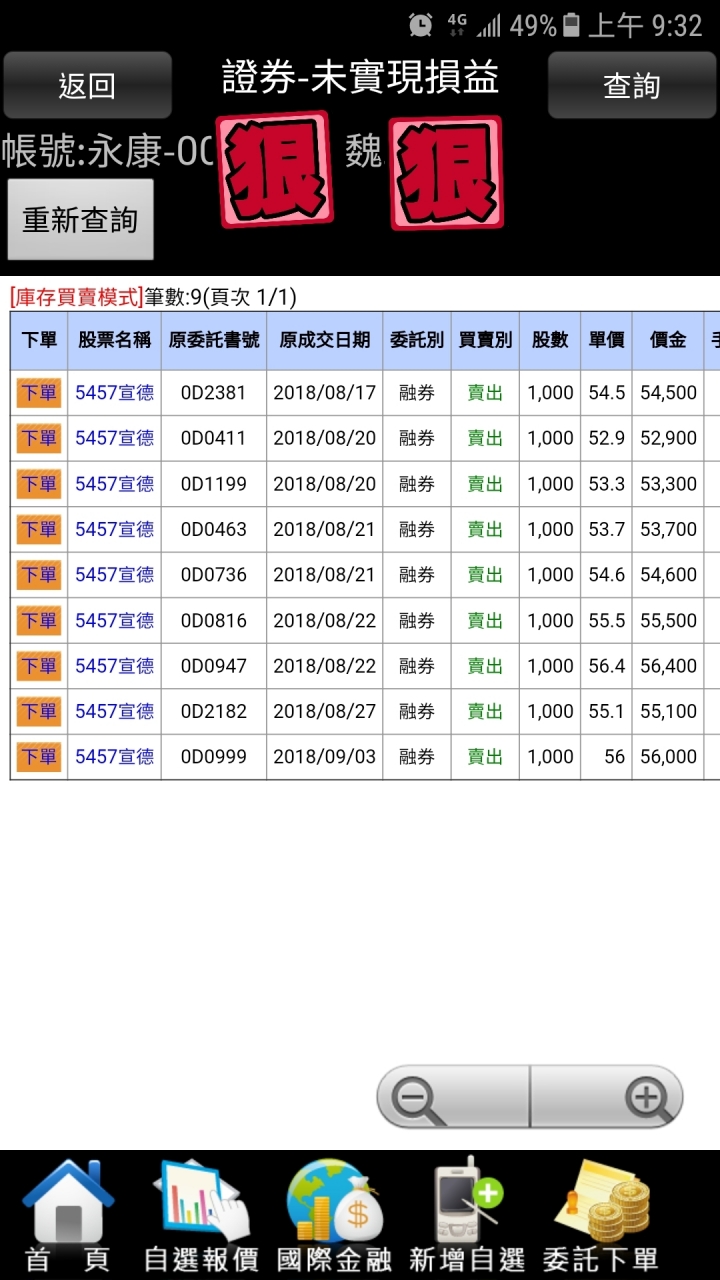Select order number 0D2381 cell

coord(214,393)
